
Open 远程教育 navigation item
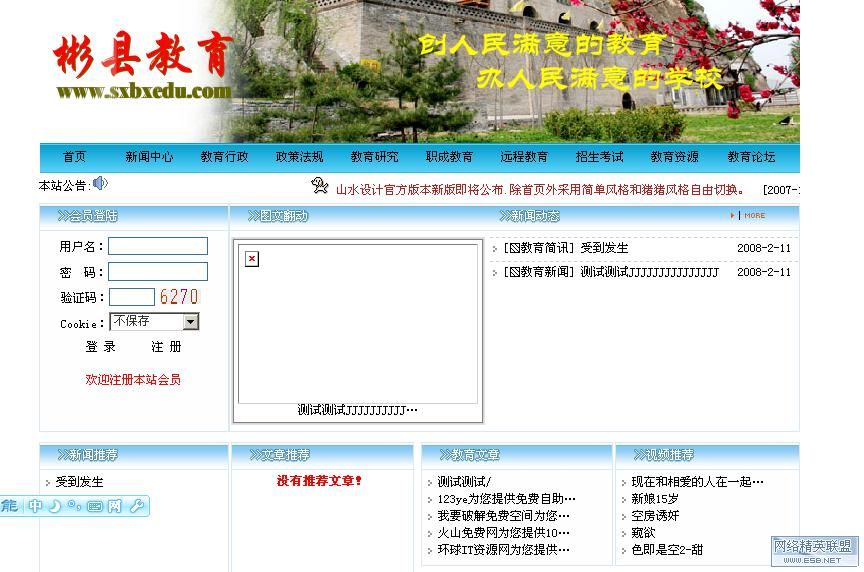coord(524,157)
